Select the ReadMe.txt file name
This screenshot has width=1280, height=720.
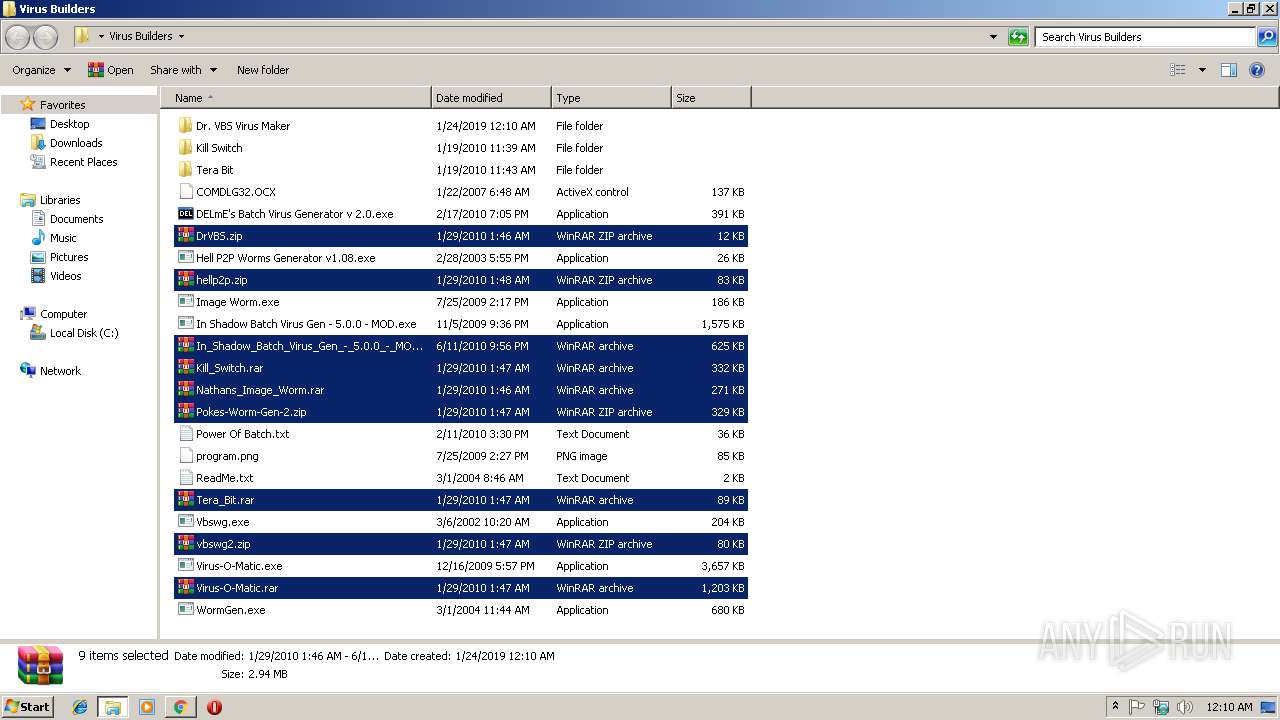coord(225,478)
